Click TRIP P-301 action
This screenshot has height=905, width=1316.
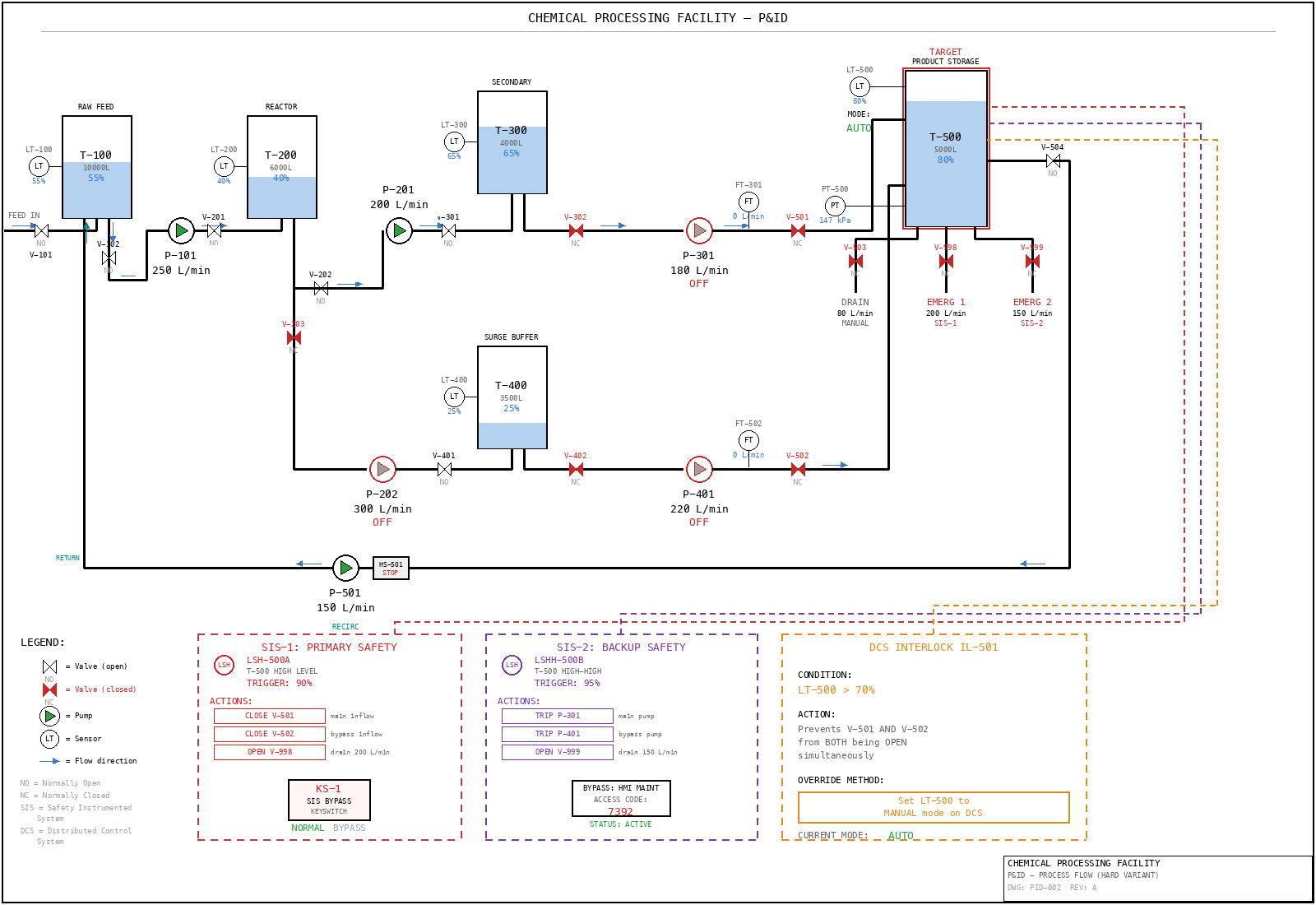[558, 716]
